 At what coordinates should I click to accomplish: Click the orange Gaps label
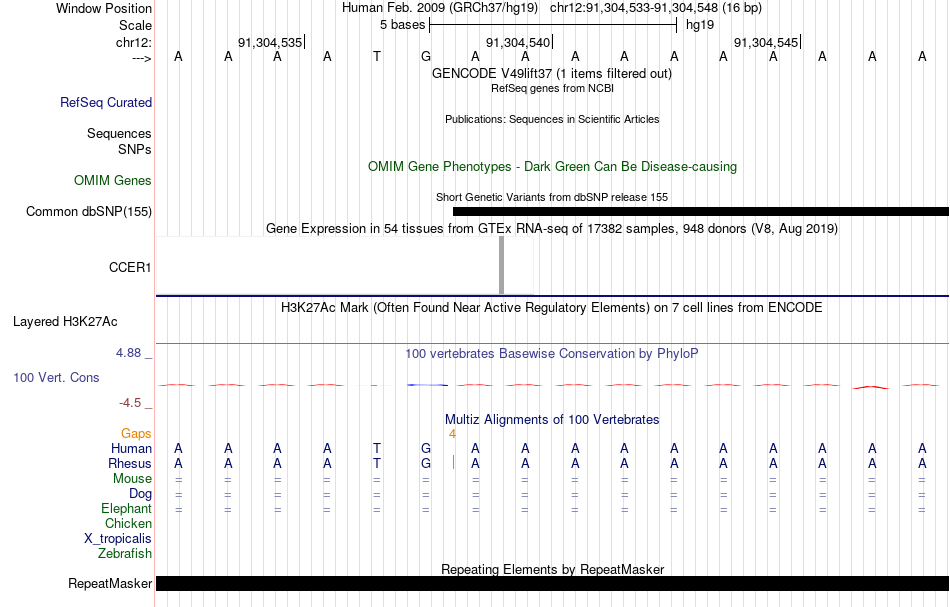tap(136, 434)
